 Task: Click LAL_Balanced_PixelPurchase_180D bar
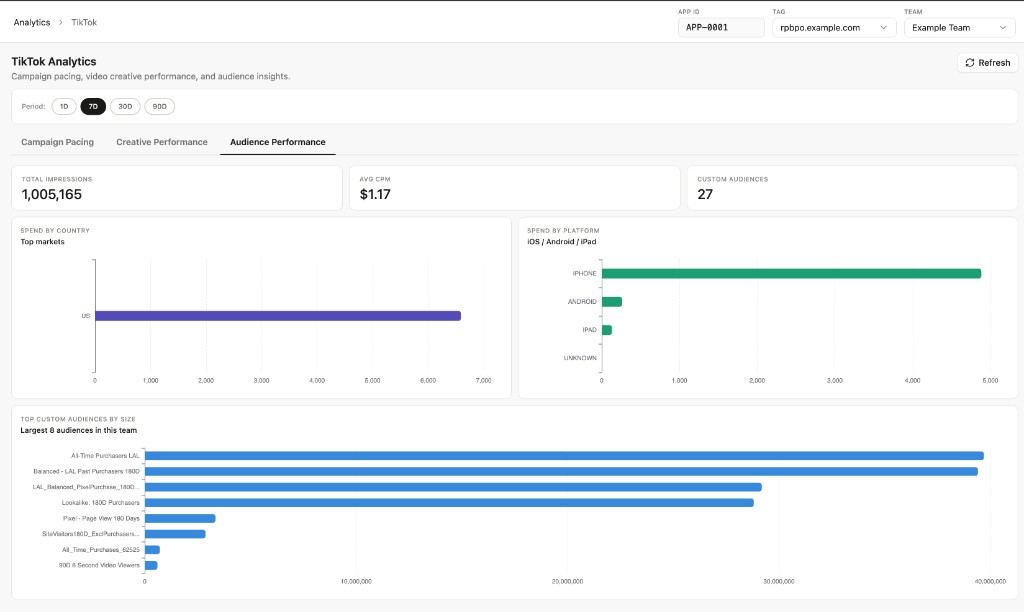click(453, 487)
